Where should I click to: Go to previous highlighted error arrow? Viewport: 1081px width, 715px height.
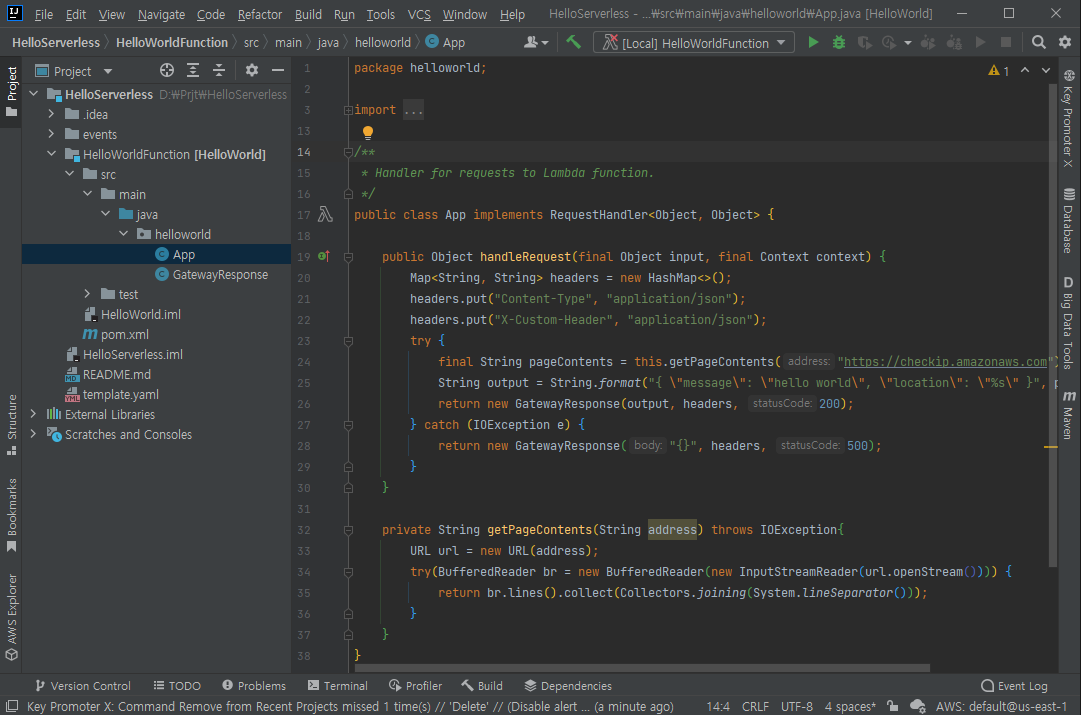(x=1025, y=70)
